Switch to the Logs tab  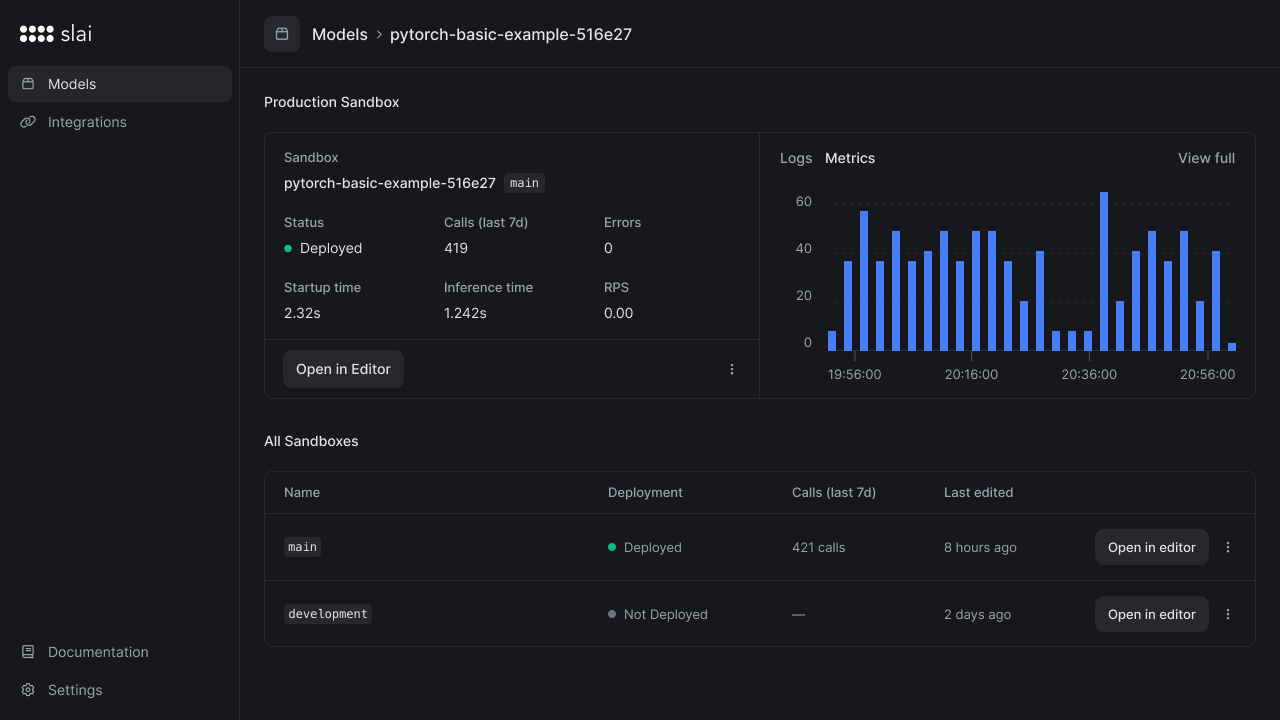tap(796, 158)
